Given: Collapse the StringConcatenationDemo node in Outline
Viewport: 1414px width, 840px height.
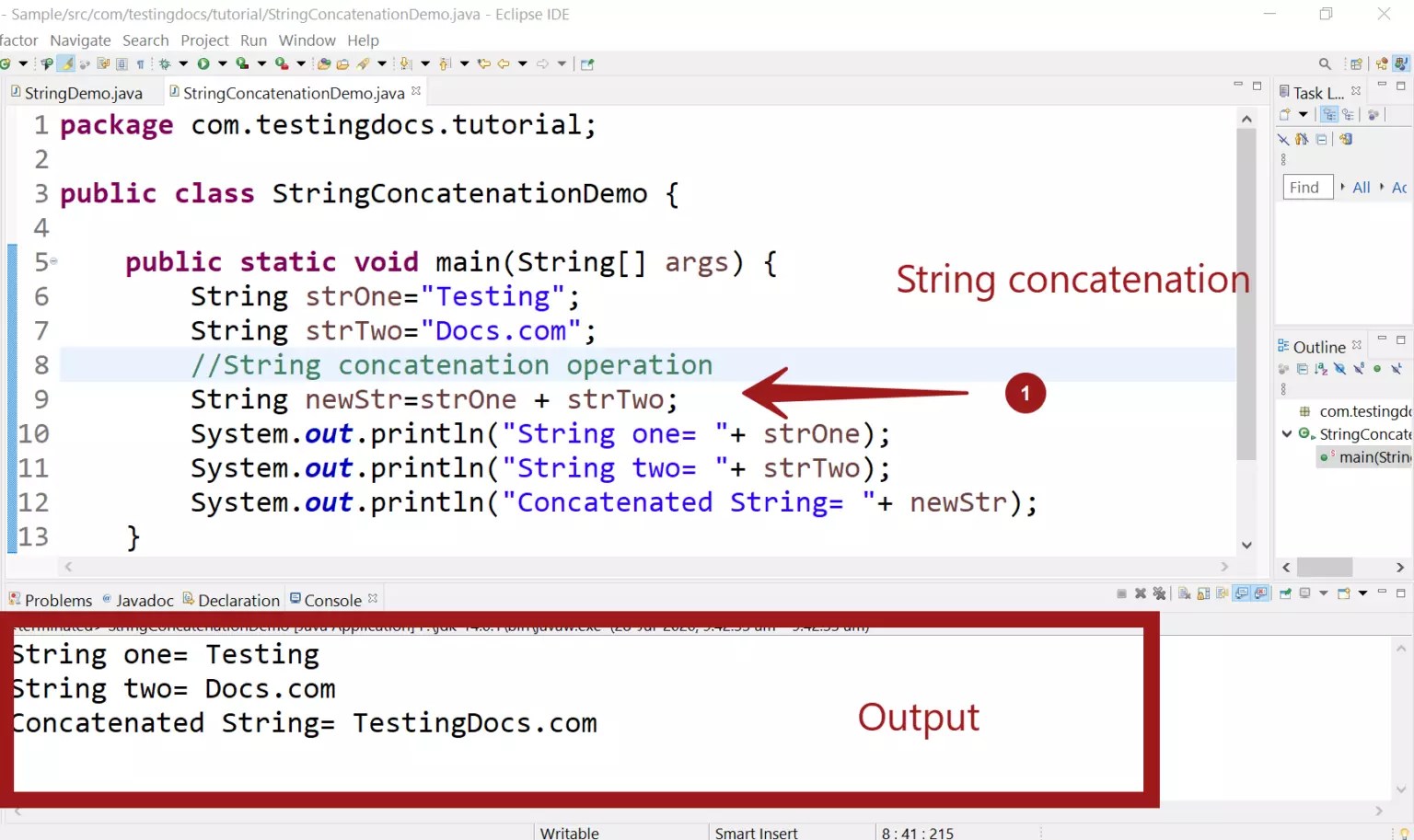Looking at the screenshot, I should (1287, 433).
